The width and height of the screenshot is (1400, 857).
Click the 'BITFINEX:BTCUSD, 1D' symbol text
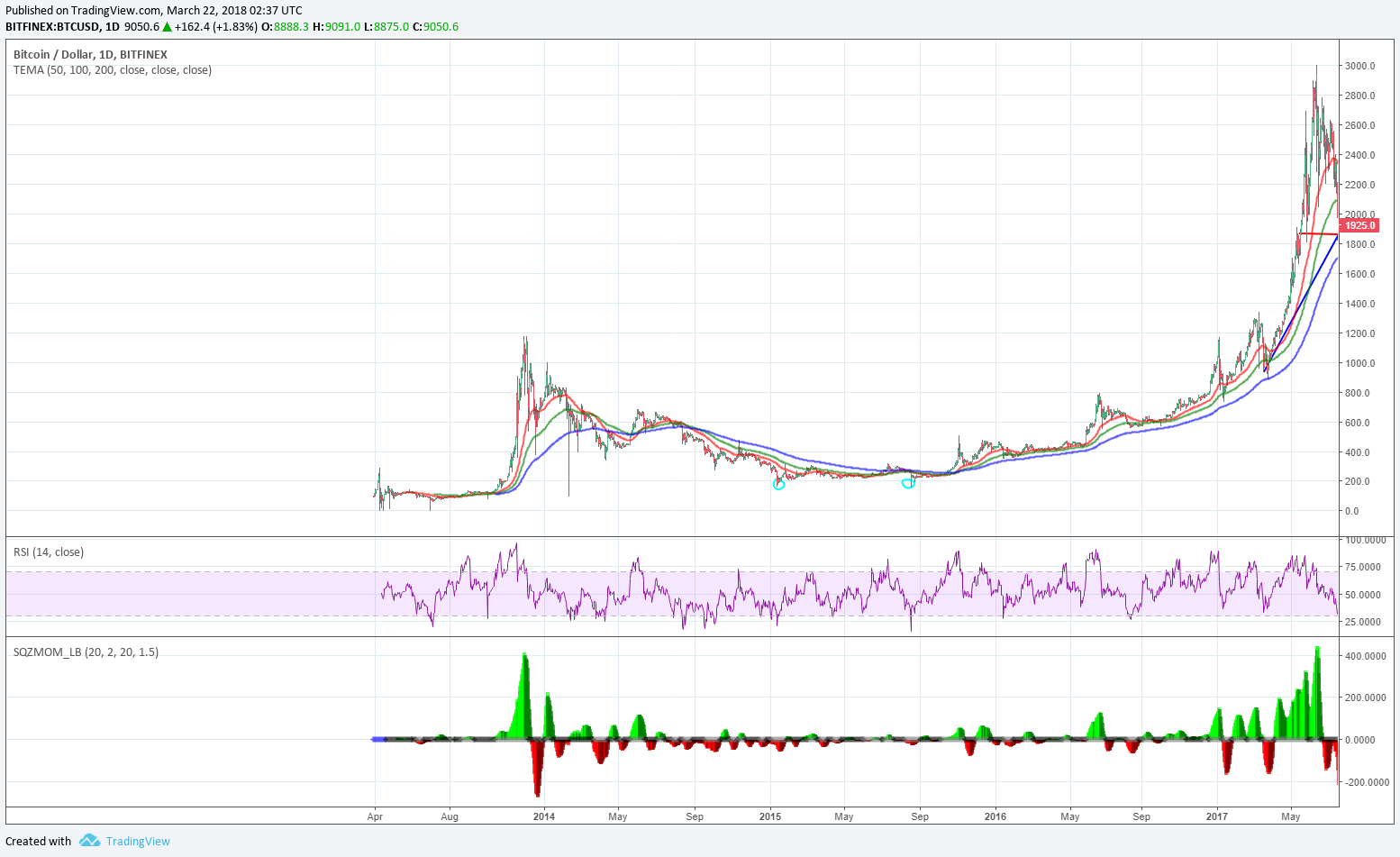[x=62, y=26]
